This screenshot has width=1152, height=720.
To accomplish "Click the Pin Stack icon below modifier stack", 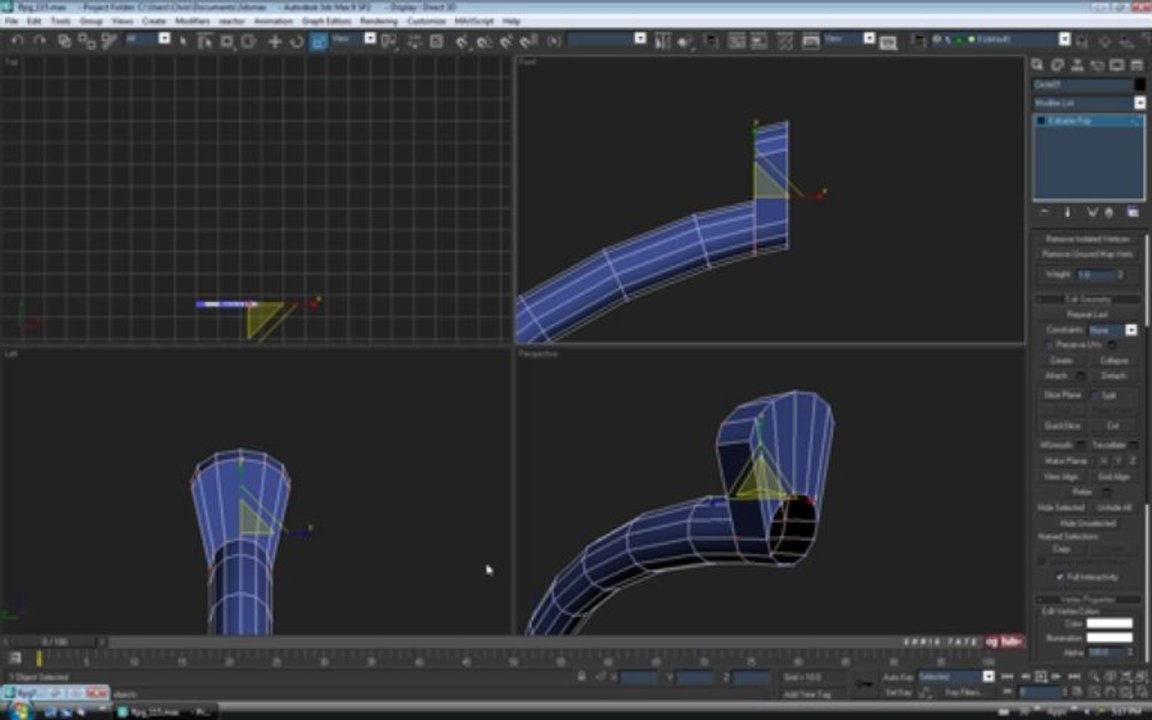I will 1044,212.
